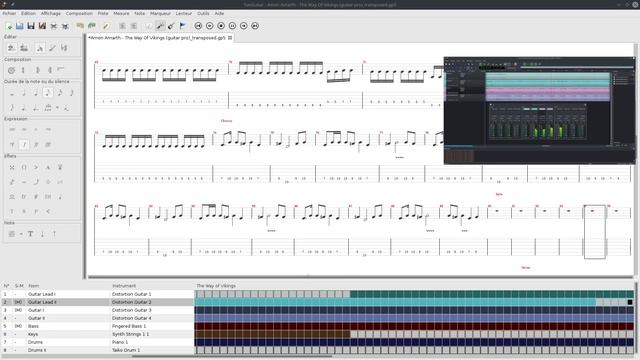This screenshot has height=360, width=640.
Task: Click the blue marker flag icon
Action: coord(182,26)
